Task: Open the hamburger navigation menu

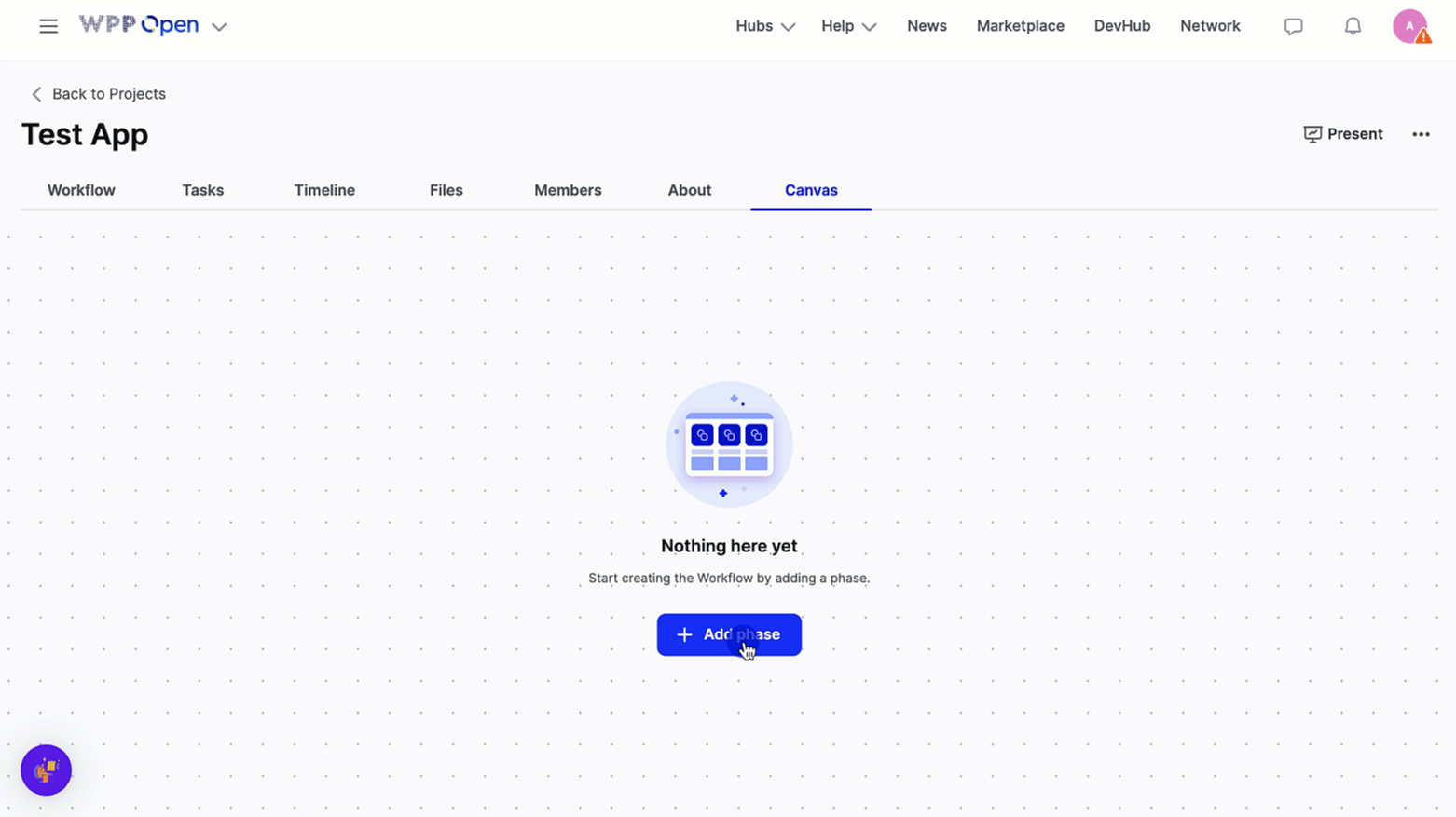Action: [x=48, y=26]
